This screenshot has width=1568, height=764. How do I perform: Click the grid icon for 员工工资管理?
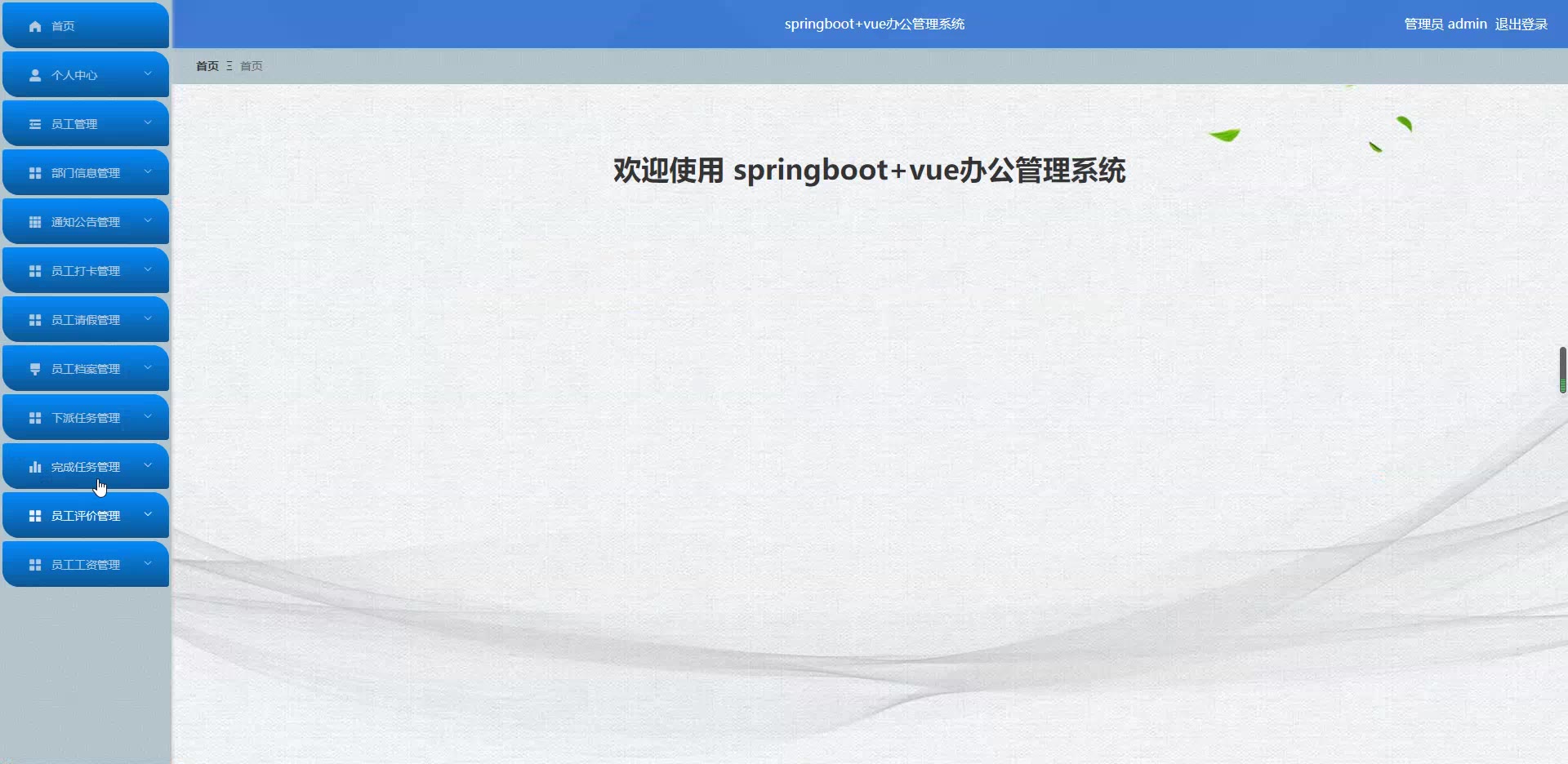click(35, 565)
